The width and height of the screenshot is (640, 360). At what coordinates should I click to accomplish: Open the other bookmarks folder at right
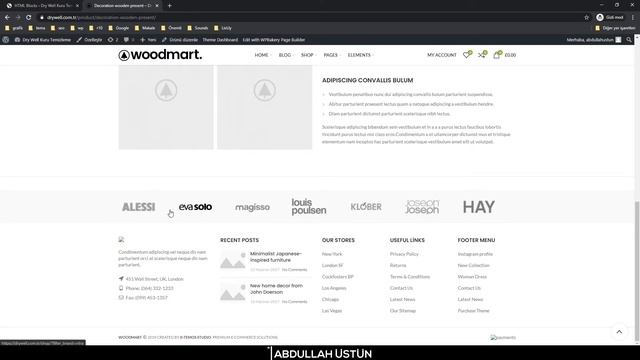pyautogui.click(x=616, y=28)
